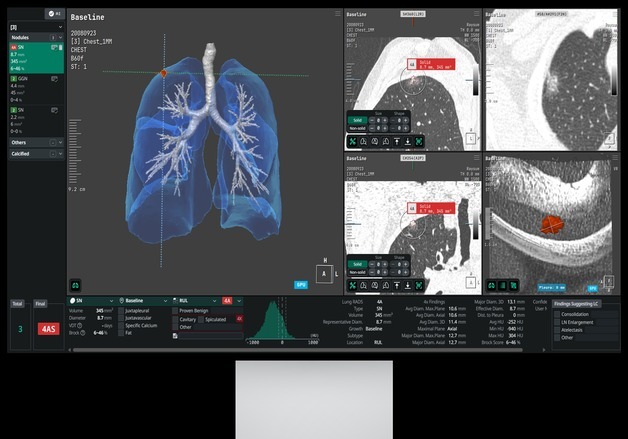This screenshot has width=628, height=439.
Task: Open the RUL location dropdown
Action: [195, 300]
